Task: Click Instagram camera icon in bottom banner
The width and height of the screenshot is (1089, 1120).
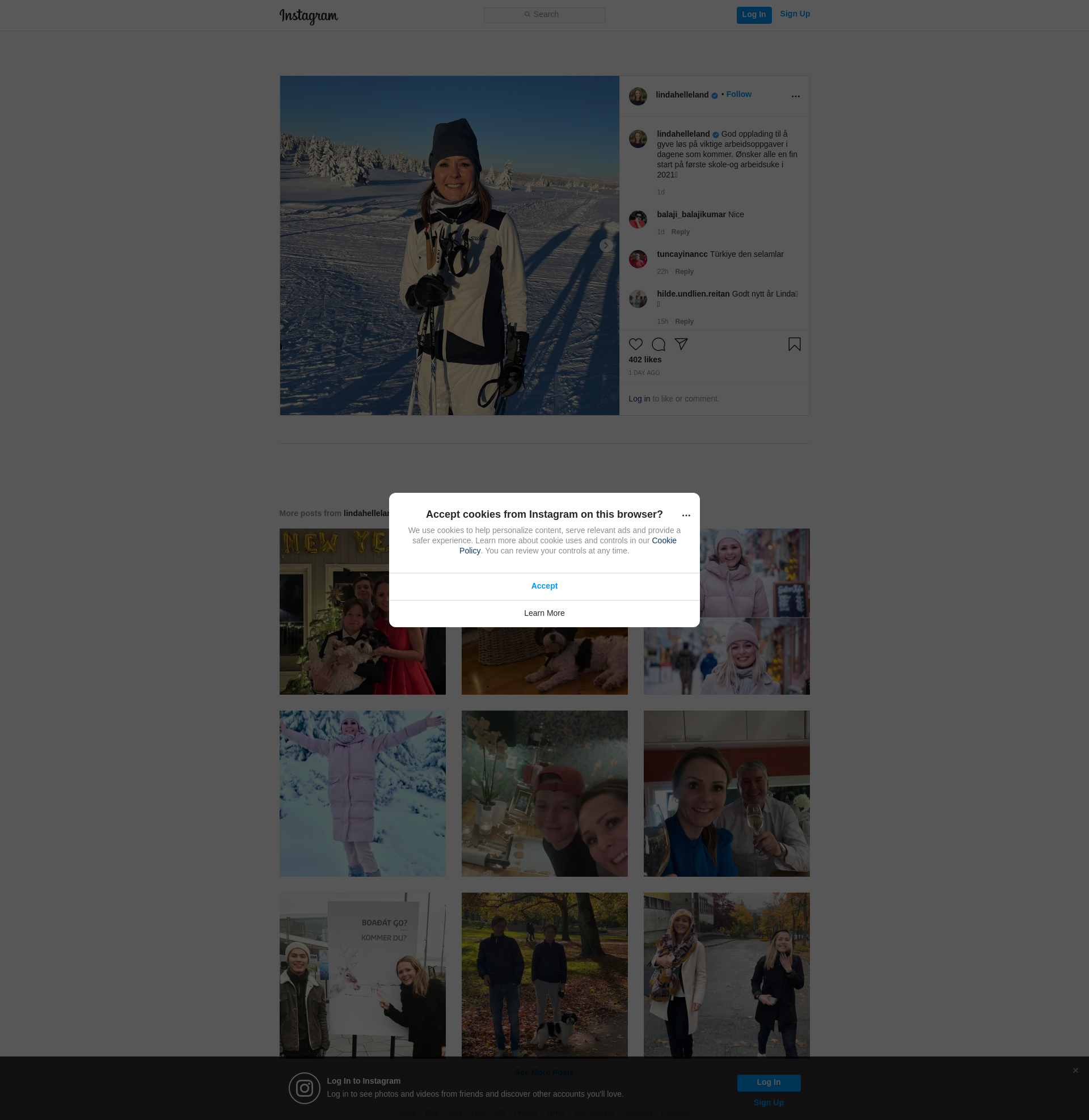Action: tap(304, 1088)
